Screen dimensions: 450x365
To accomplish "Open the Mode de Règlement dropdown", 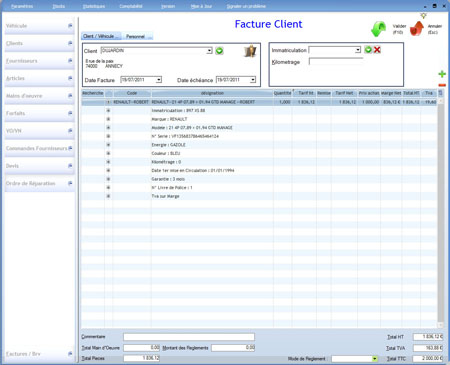I will 375,359.
